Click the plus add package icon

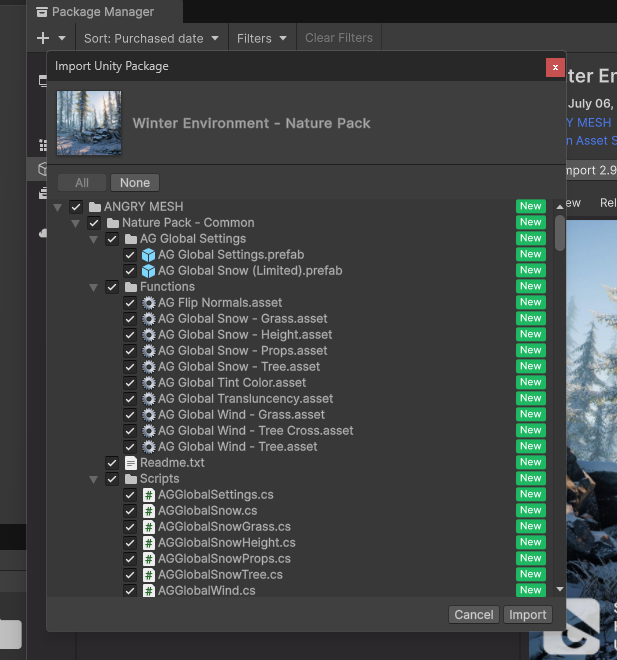pyautogui.click(x=43, y=38)
